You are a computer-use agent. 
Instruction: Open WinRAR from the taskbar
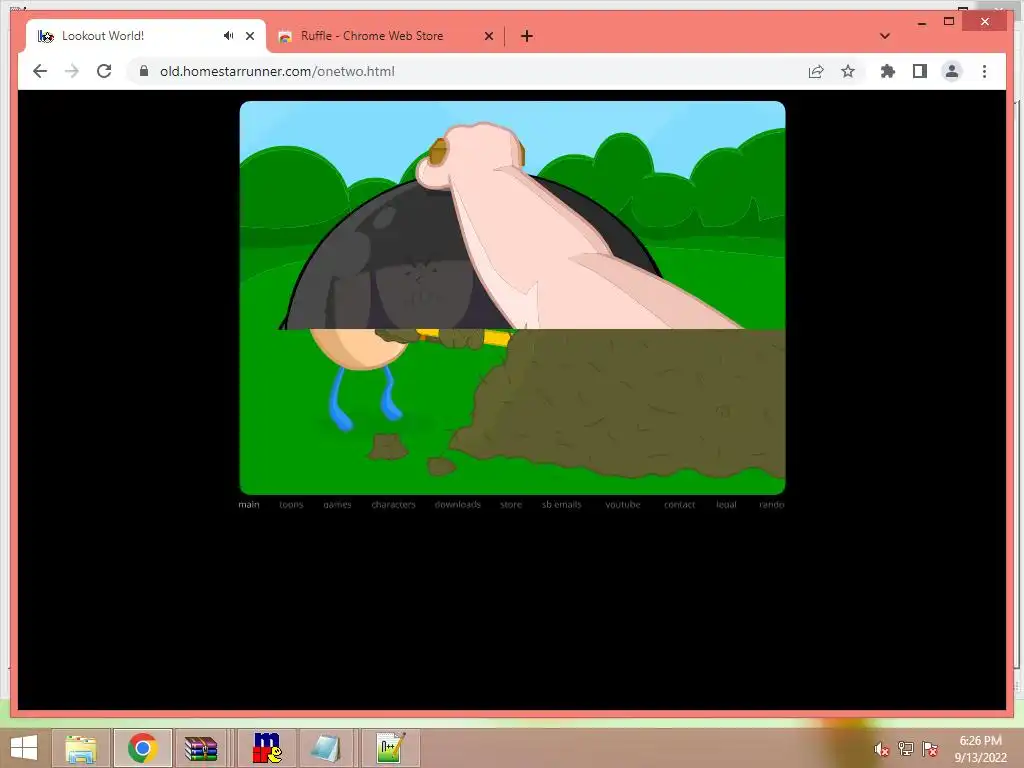[200, 748]
